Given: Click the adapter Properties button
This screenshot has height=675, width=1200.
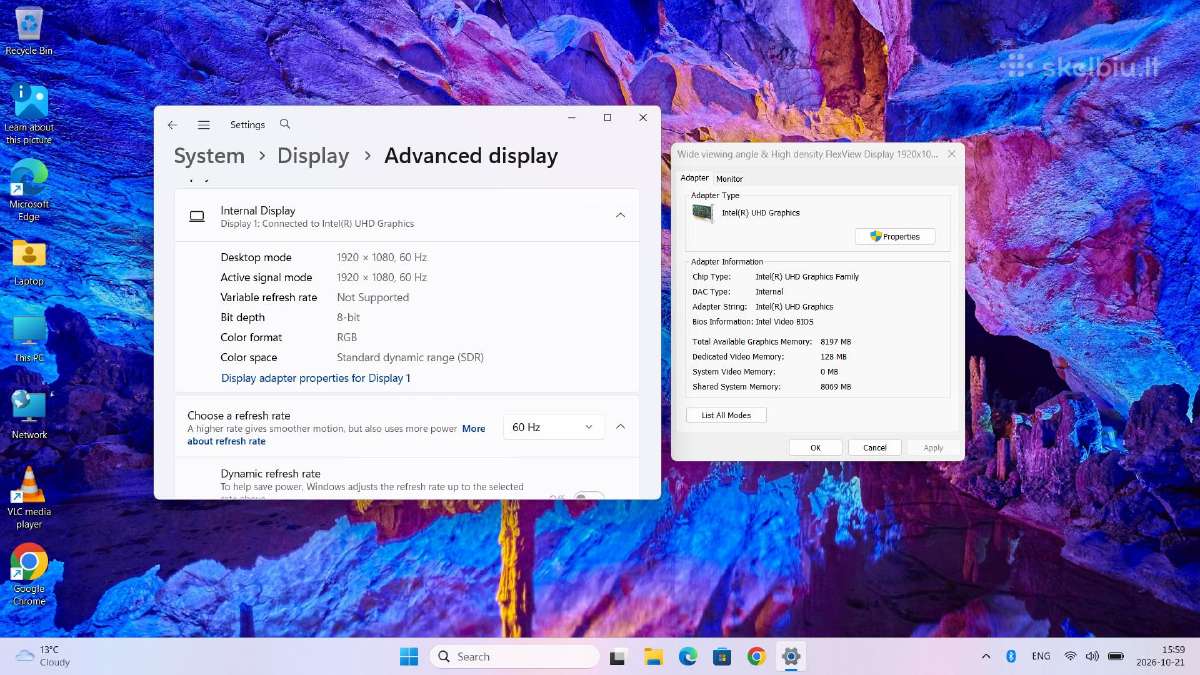Looking at the screenshot, I should point(895,237).
